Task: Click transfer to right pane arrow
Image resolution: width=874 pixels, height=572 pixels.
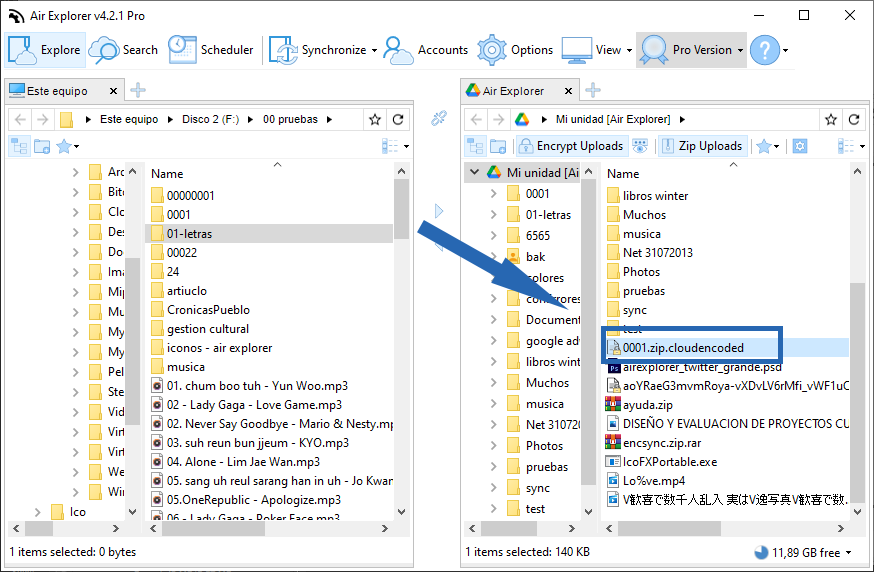Action: coord(439,211)
